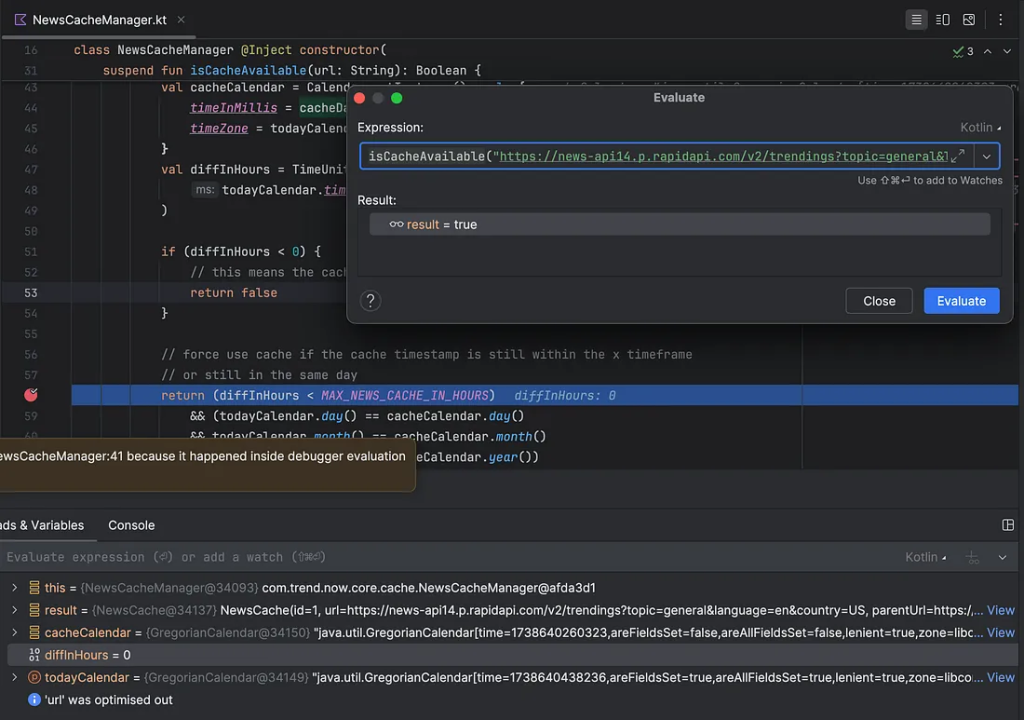Click the watch expression input field
The width and height of the screenshot is (1024, 720).
click(x=400, y=557)
